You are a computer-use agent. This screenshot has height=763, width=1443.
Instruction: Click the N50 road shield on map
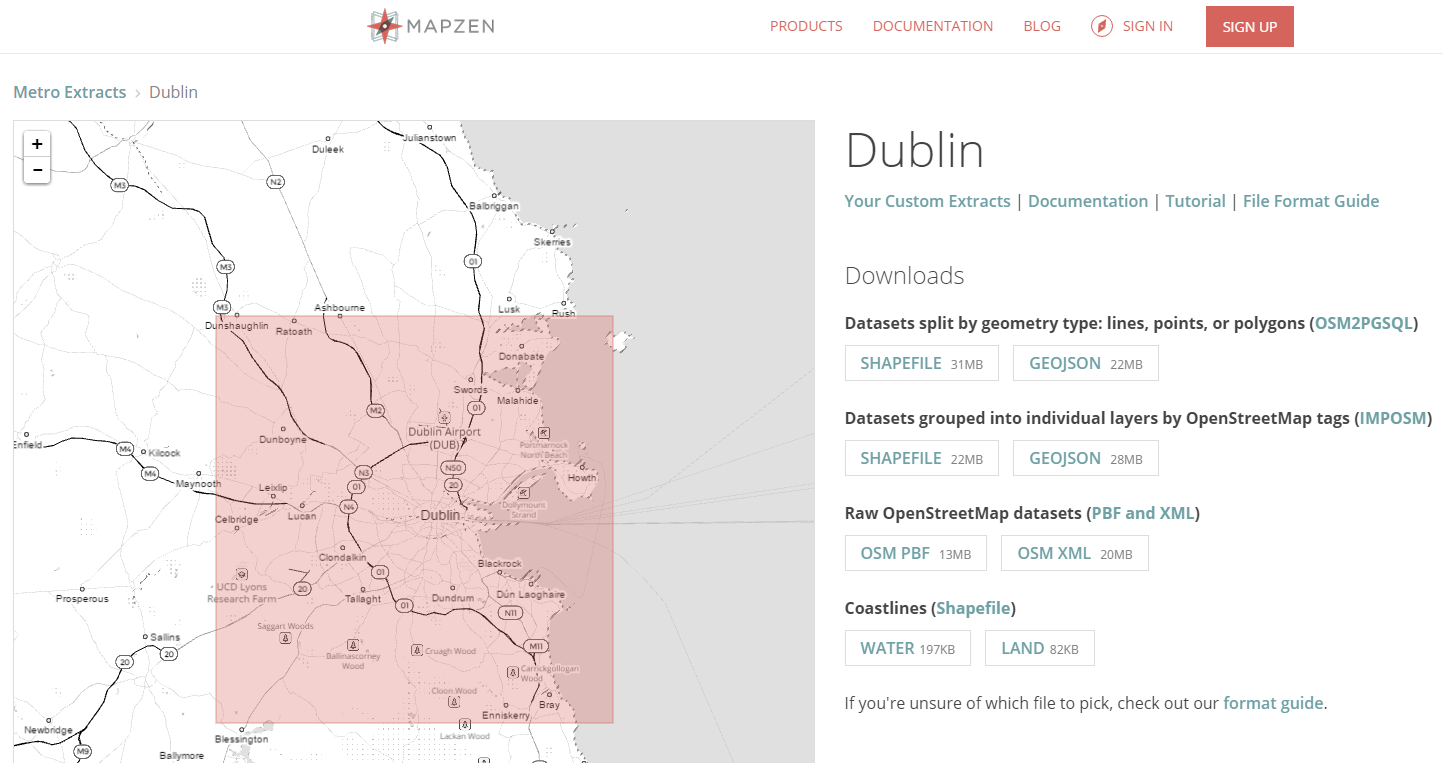point(455,467)
